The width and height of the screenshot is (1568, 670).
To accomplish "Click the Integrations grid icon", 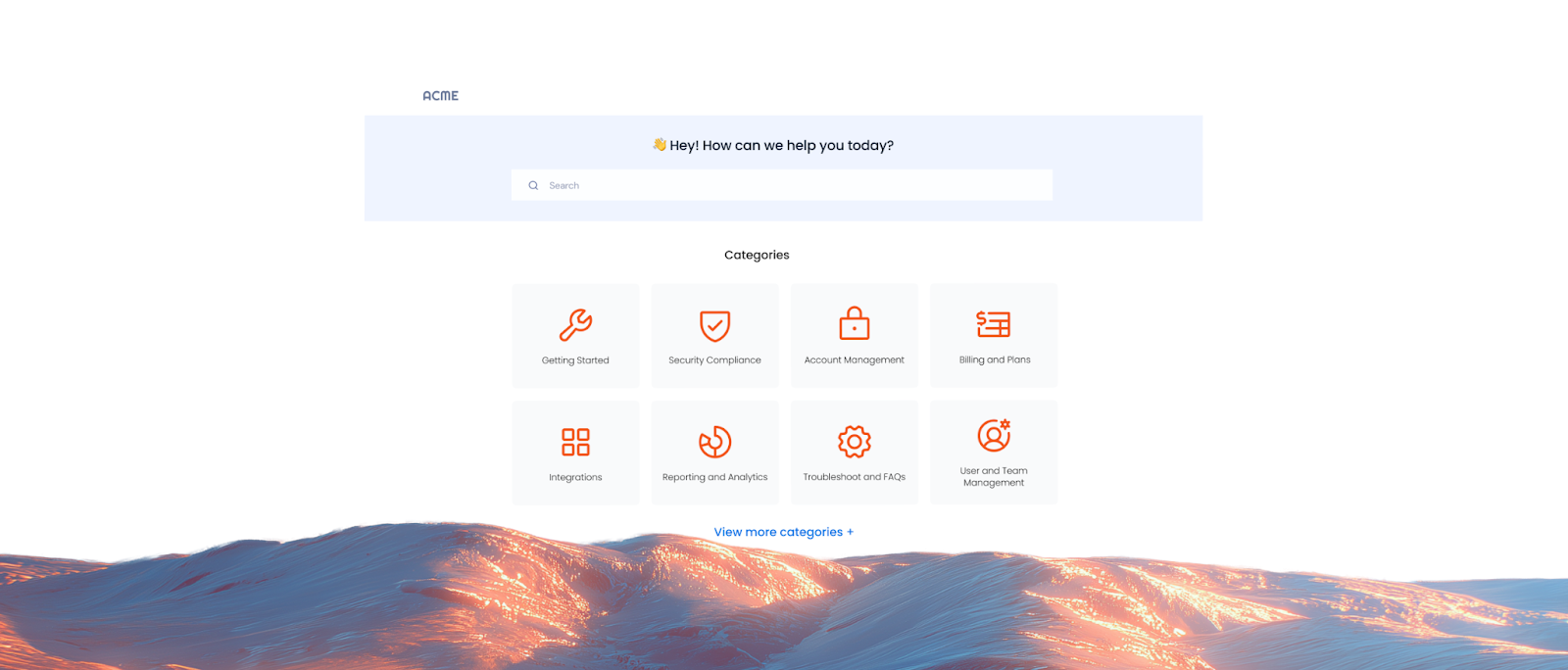I will tap(575, 442).
